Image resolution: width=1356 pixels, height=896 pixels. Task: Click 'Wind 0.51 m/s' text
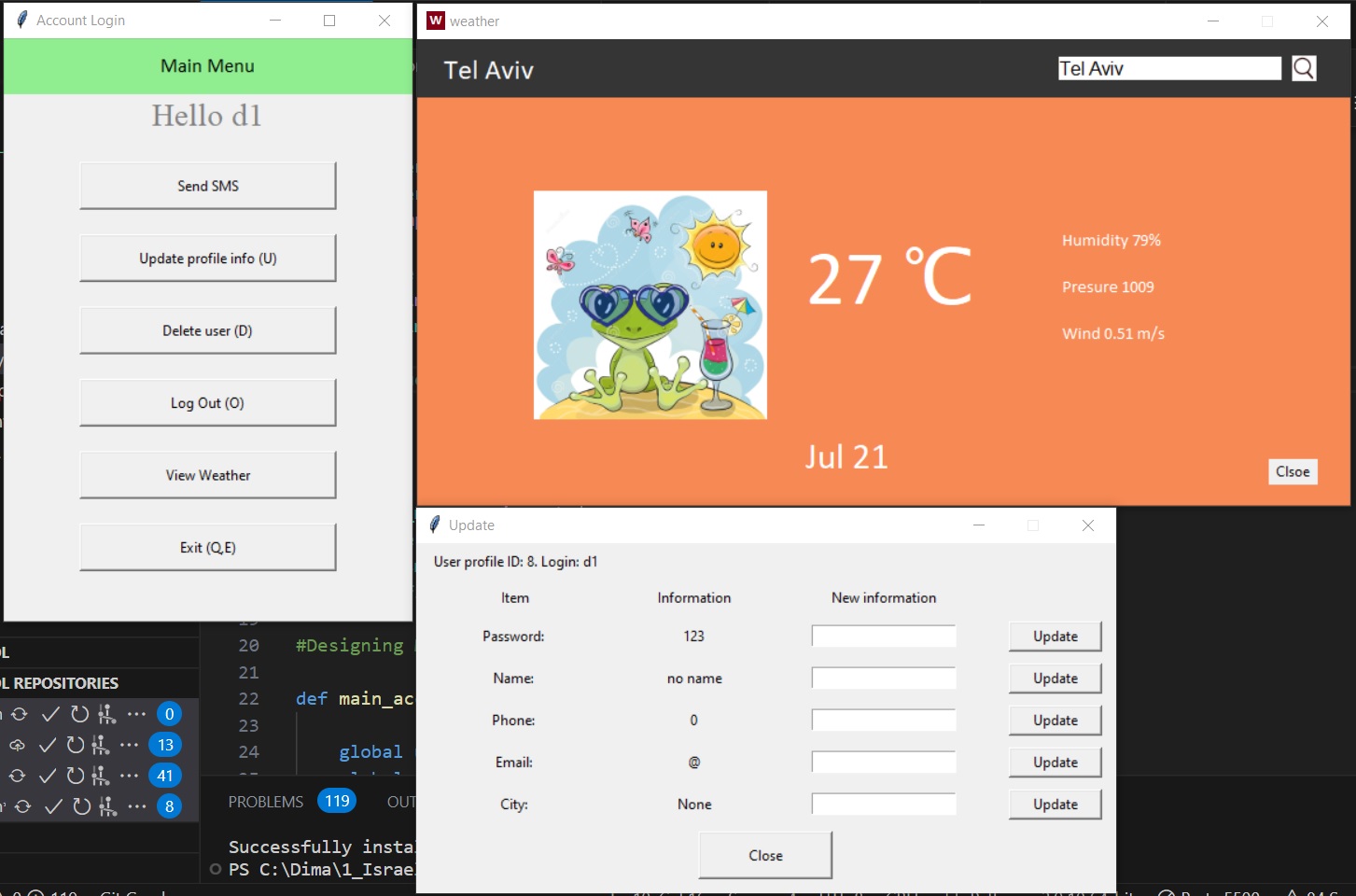(1113, 334)
